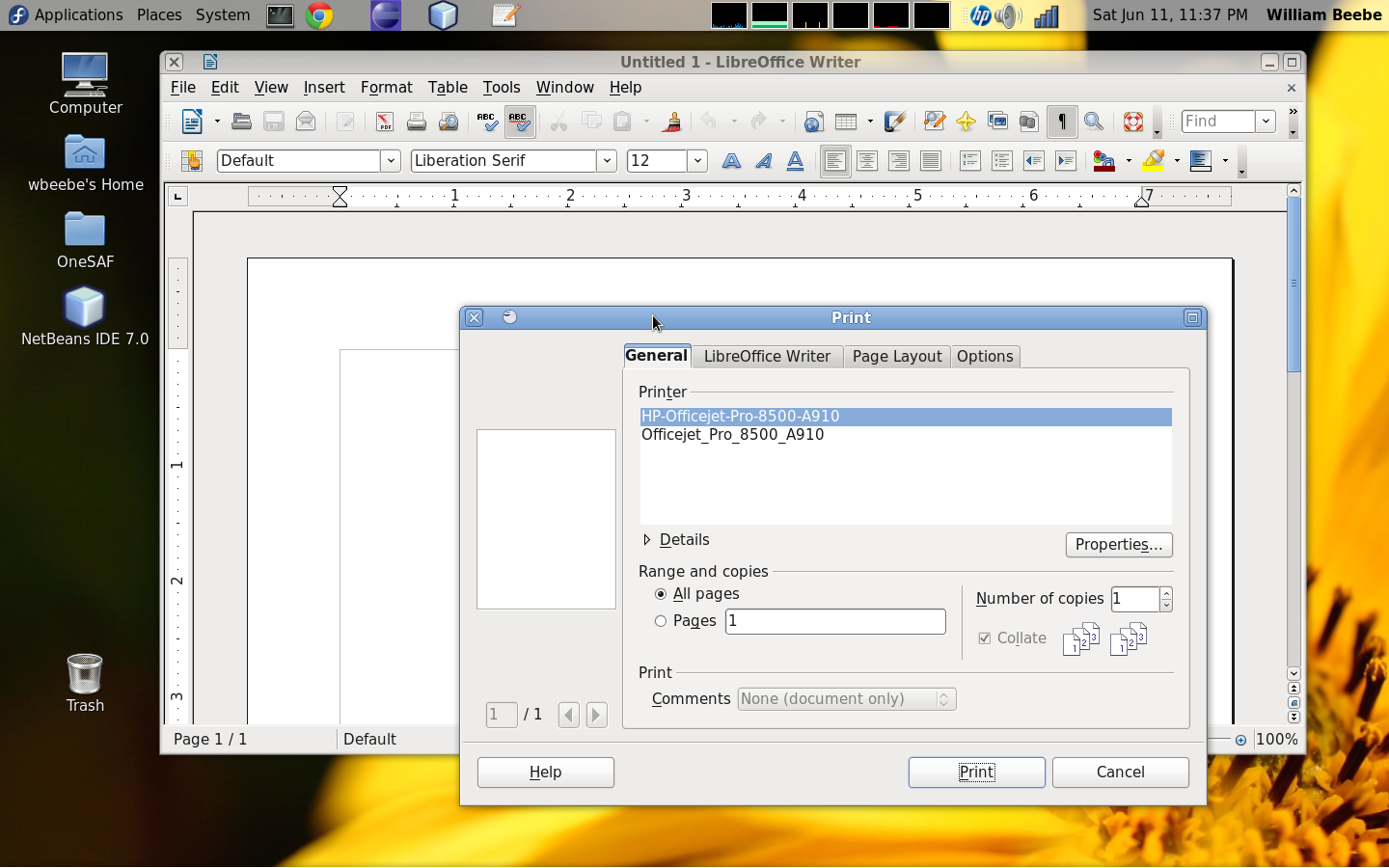
Task: Open LibreOffice Help lifebuoy icon
Action: 1133,122
